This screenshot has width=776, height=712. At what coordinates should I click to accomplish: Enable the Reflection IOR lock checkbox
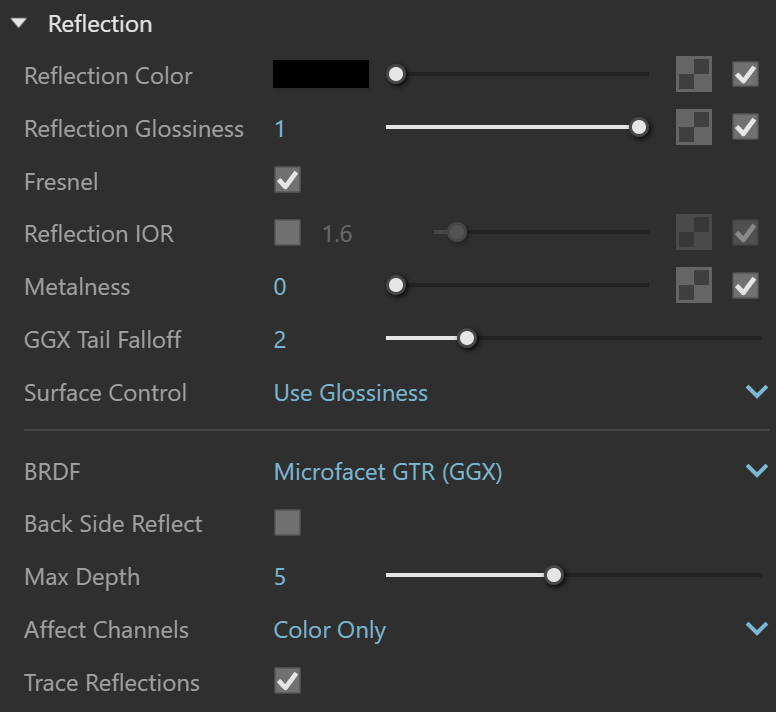287,233
